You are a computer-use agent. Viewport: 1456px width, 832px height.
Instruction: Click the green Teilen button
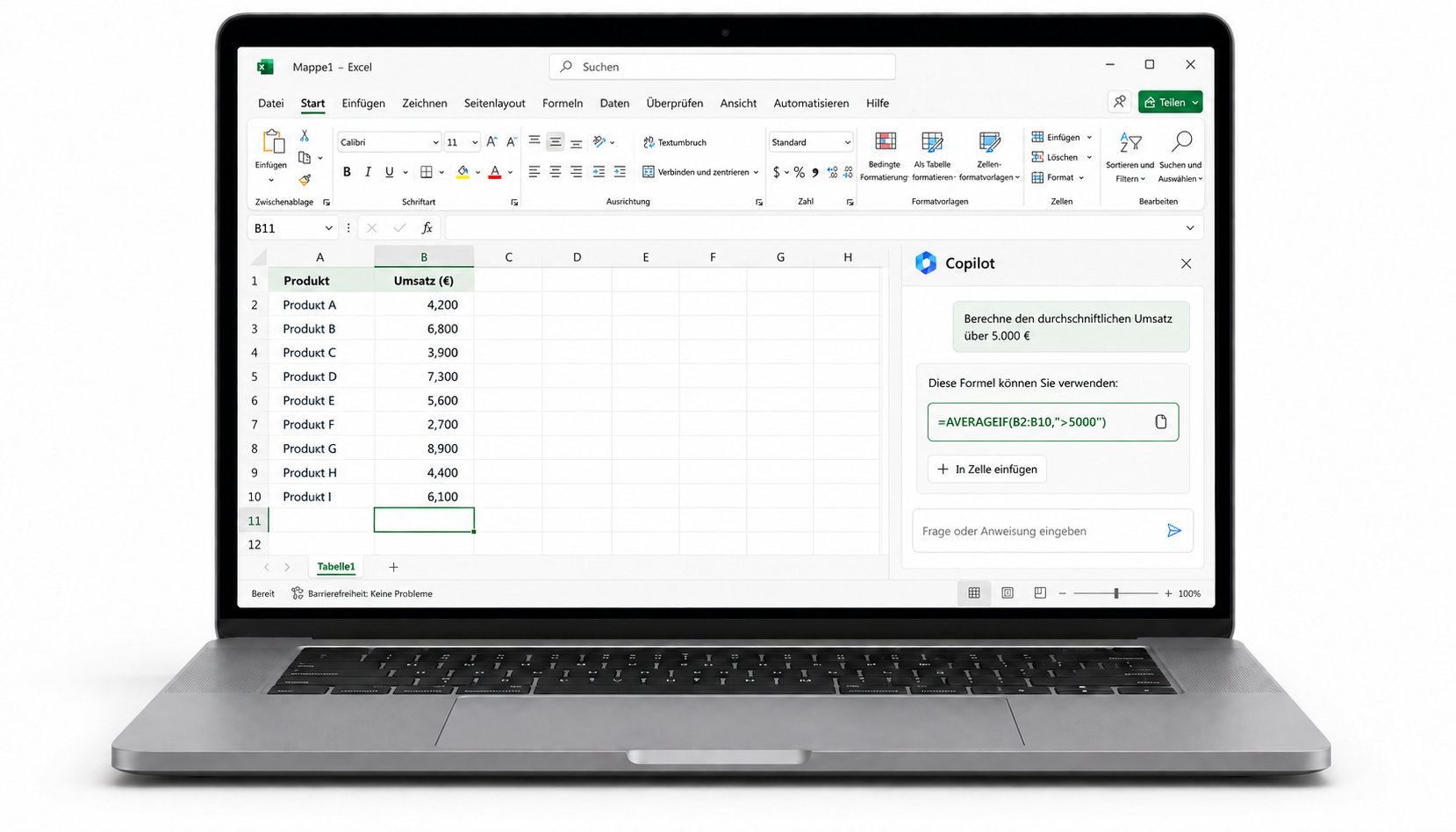point(1170,102)
